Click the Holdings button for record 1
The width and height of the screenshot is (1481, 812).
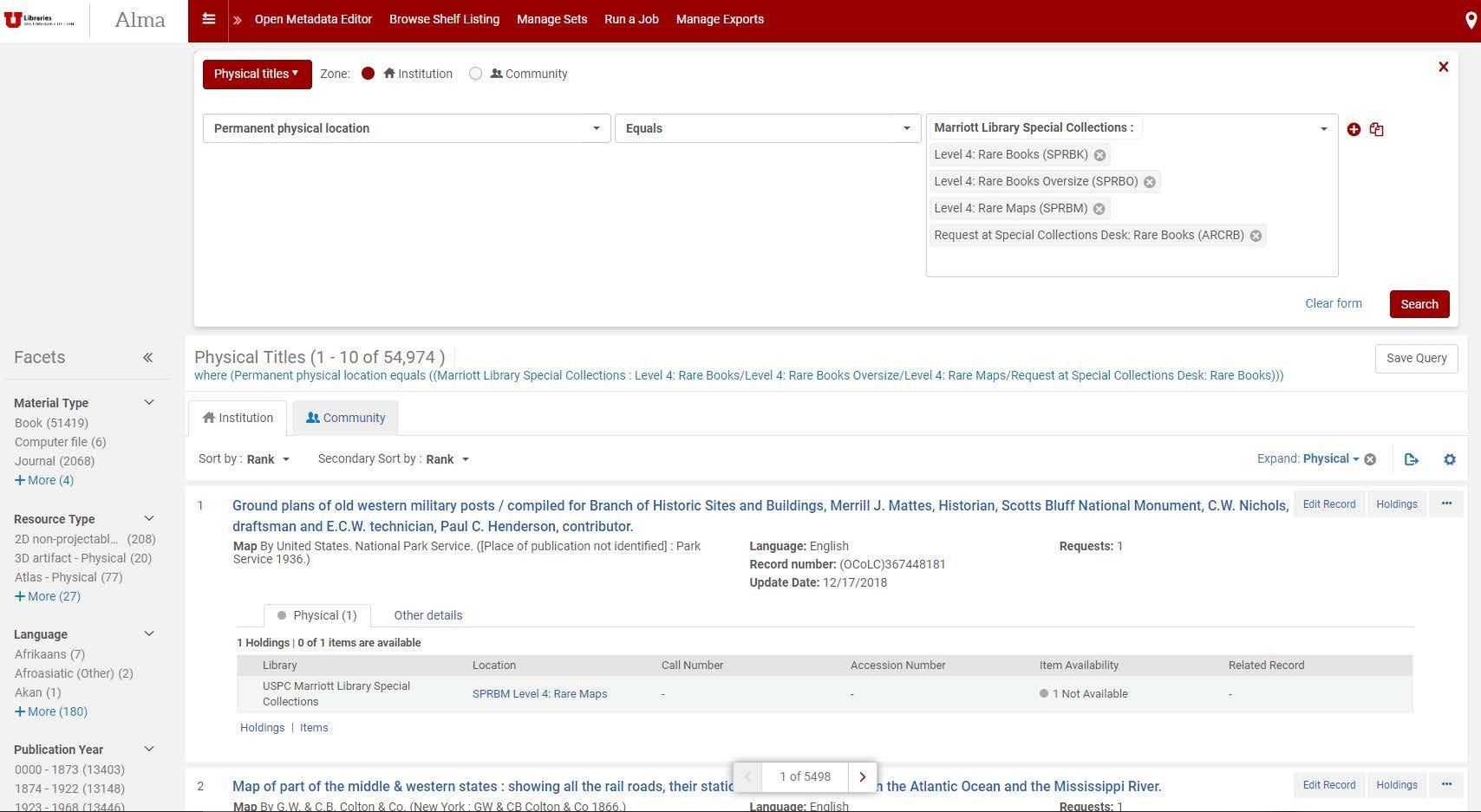click(1397, 503)
